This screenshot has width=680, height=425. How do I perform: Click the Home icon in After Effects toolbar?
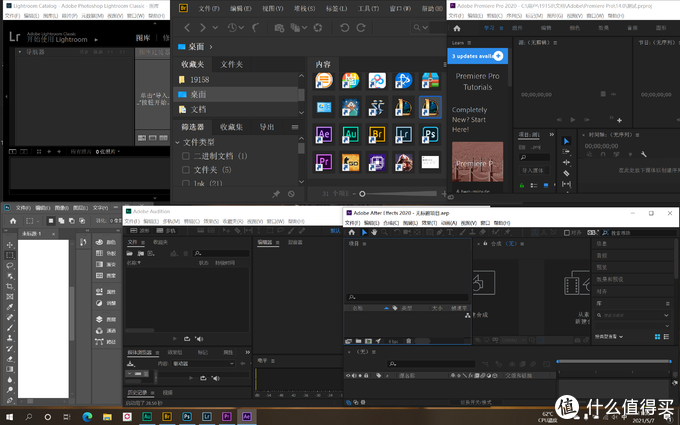pyautogui.click(x=350, y=232)
